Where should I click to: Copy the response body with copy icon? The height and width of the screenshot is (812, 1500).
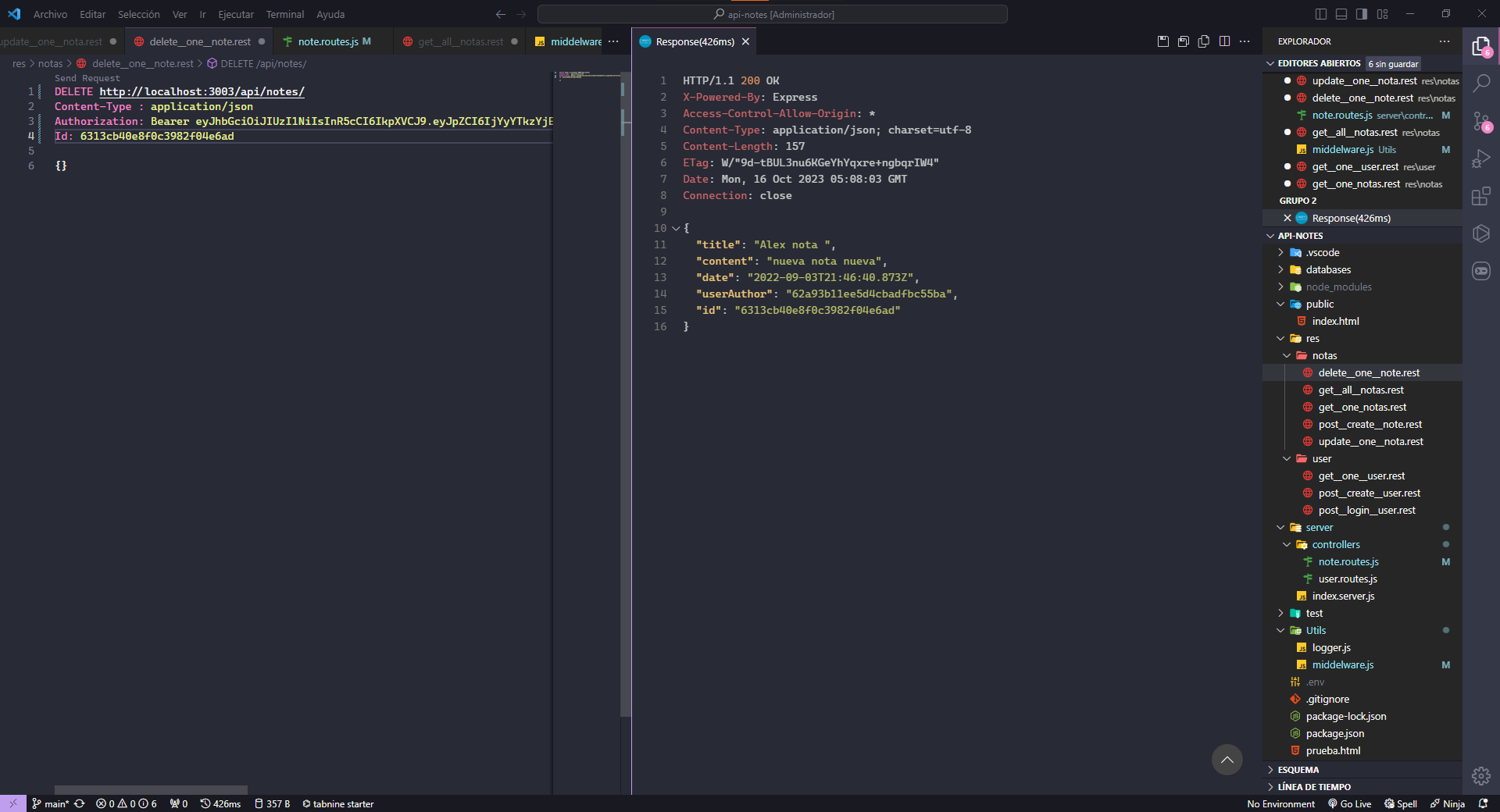[1204, 41]
